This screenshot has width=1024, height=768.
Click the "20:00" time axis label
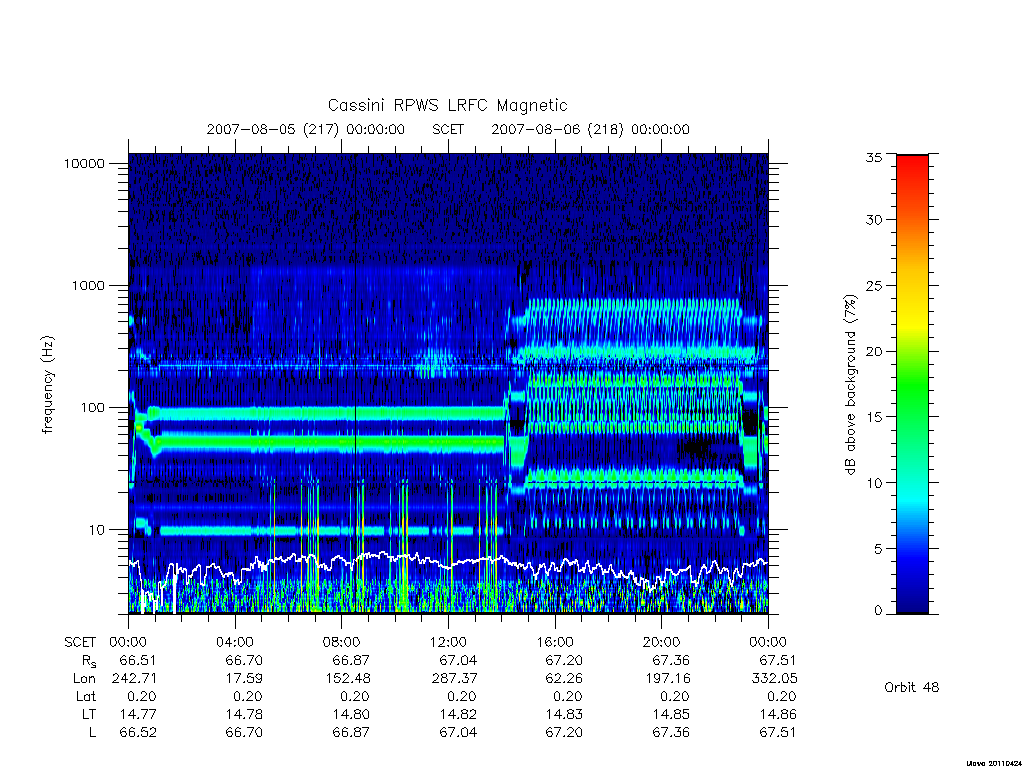(662, 642)
